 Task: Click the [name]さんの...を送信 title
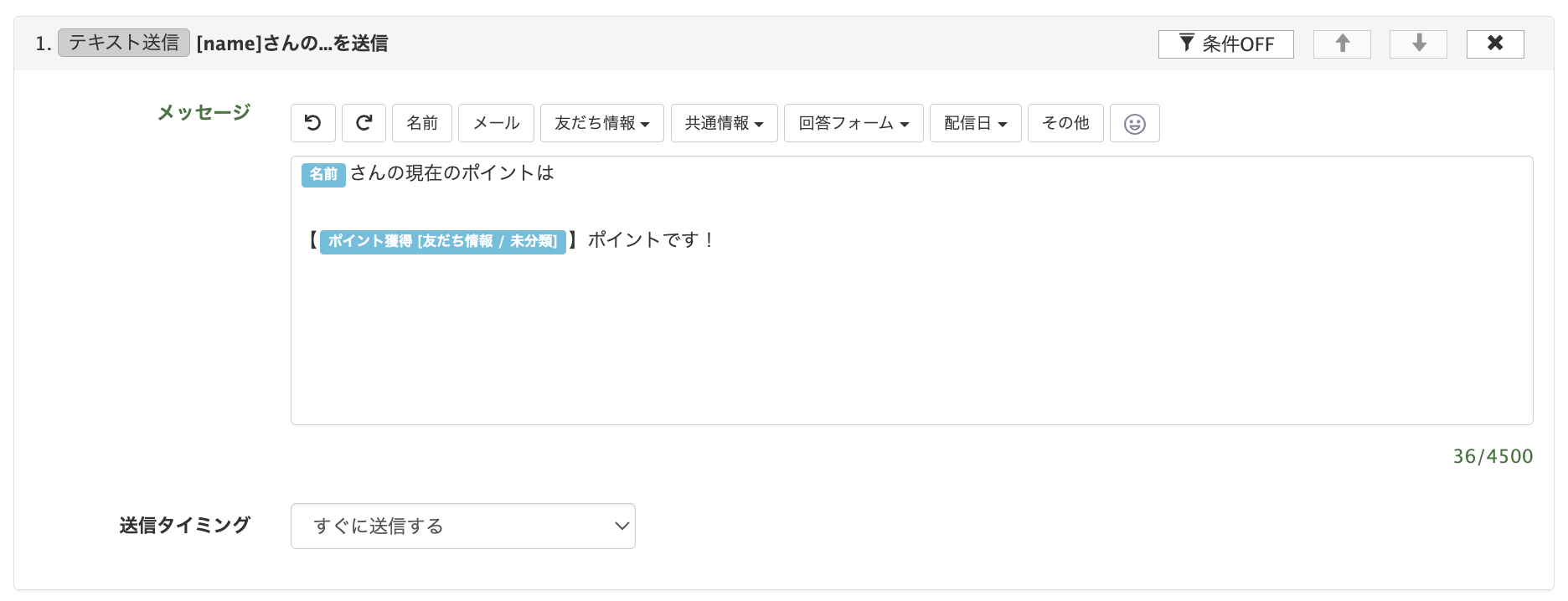(292, 44)
